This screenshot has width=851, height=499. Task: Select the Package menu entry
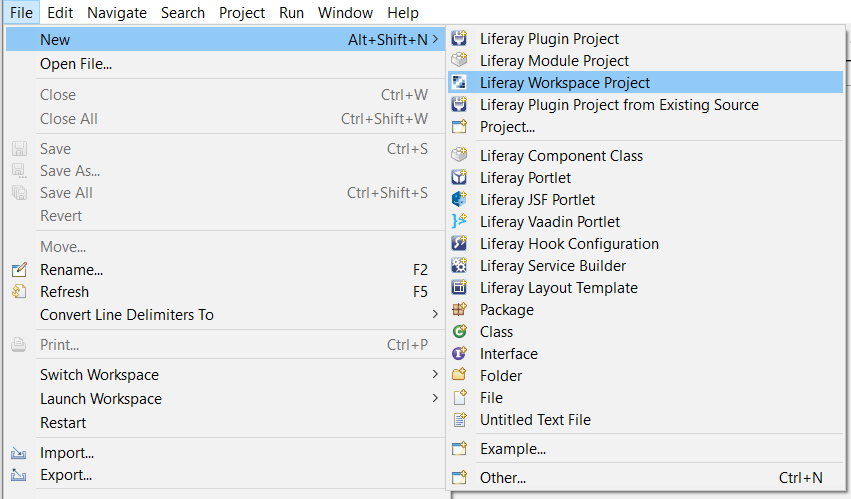coord(646,309)
